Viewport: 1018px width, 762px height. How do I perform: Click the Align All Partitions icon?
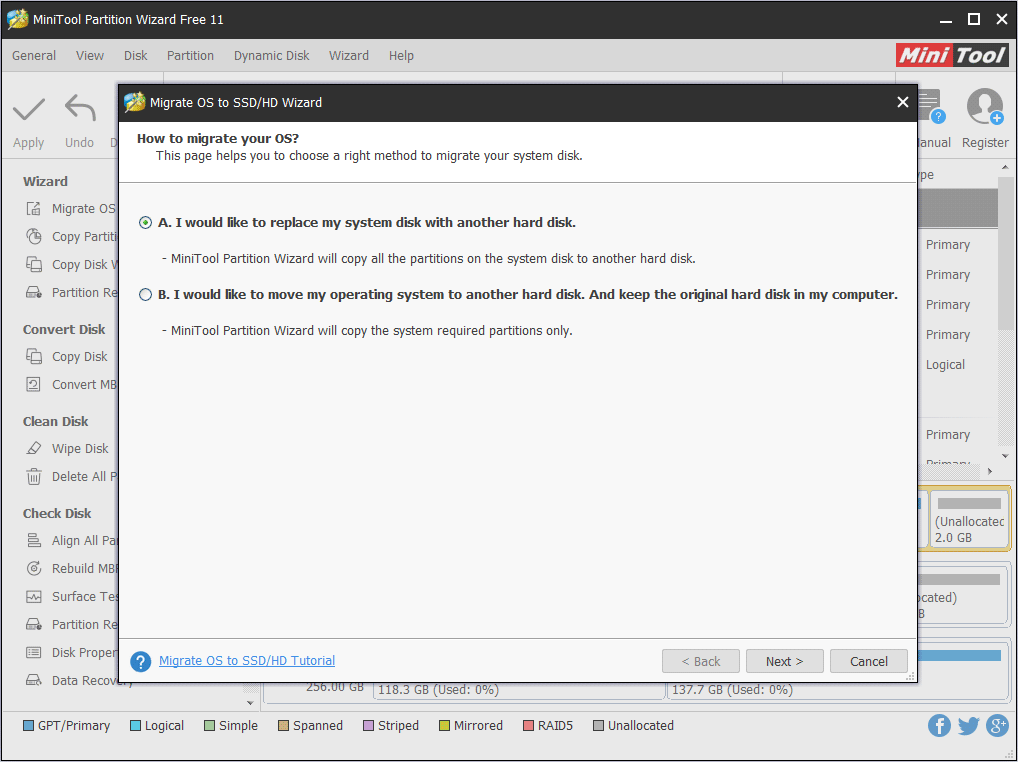(33, 541)
